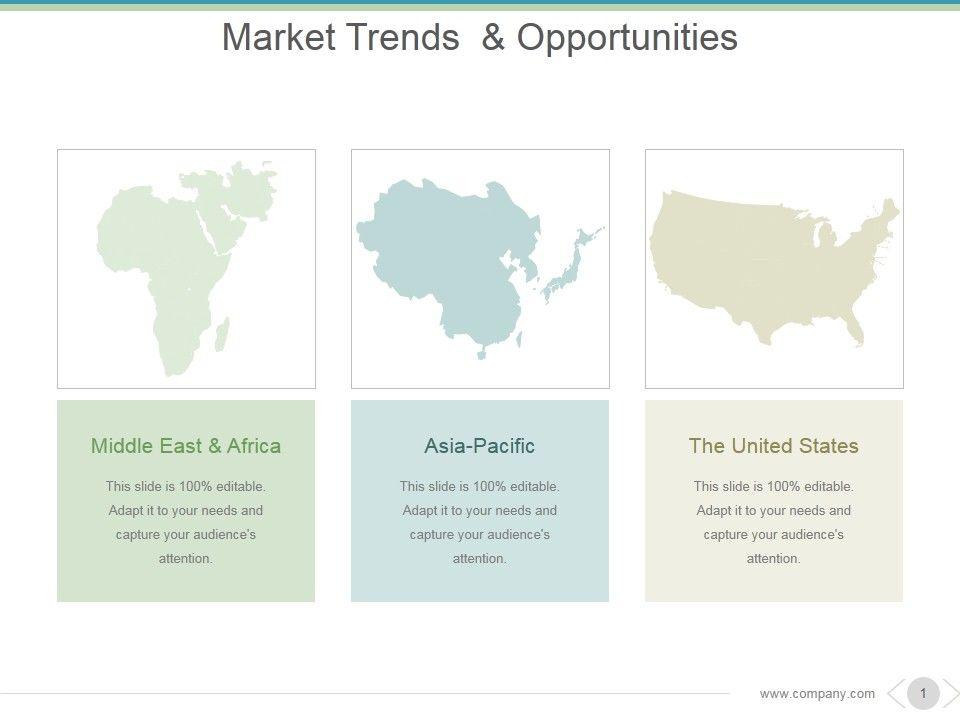Click The United States heading

point(774,446)
